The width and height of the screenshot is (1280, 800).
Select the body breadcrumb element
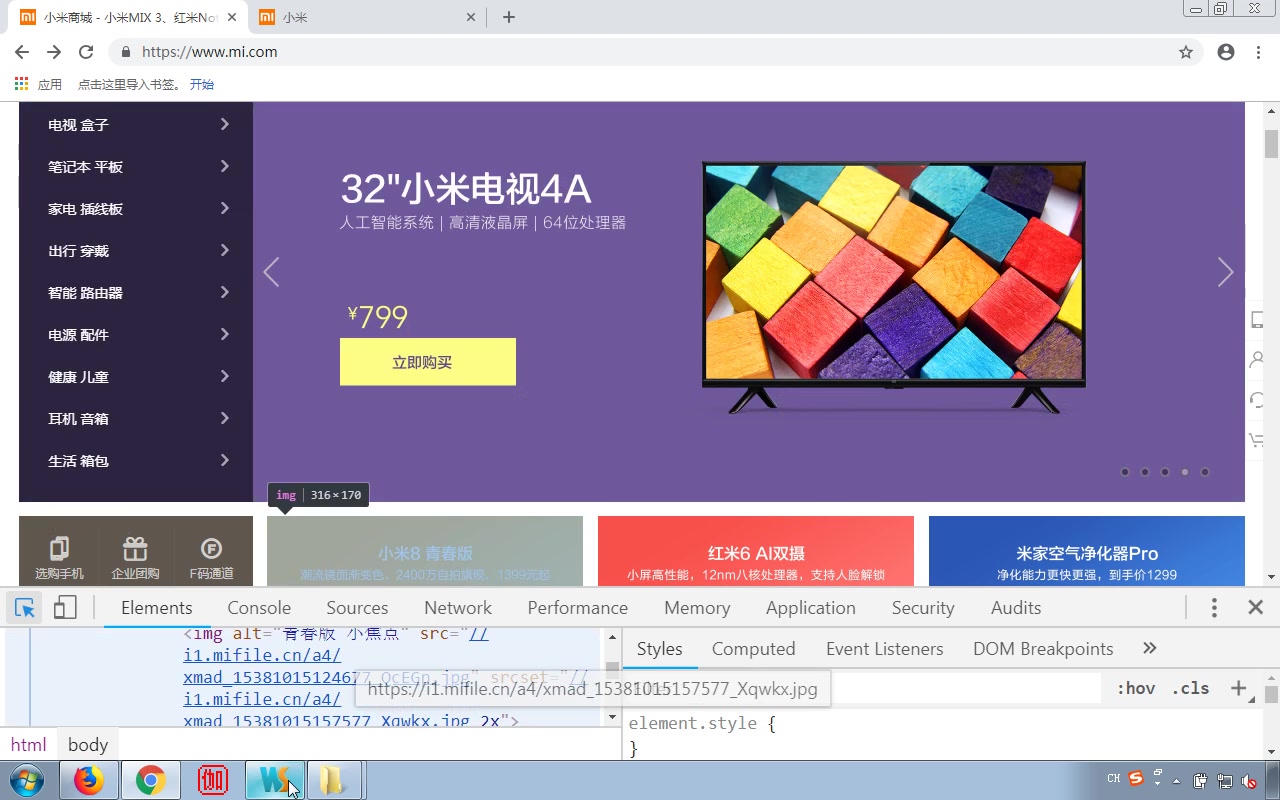coord(88,744)
